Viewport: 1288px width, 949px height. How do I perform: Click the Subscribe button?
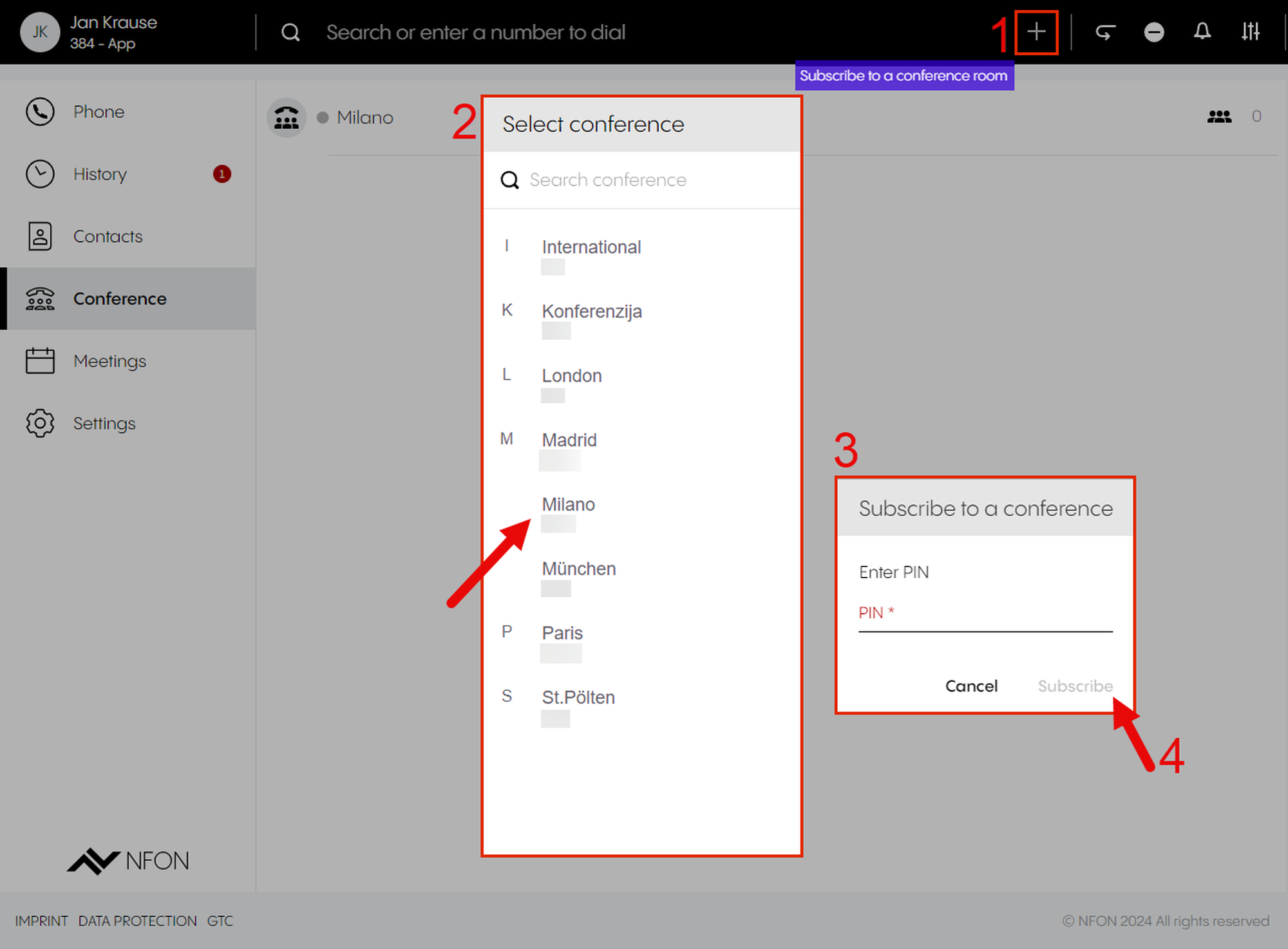(x=1075, y=686)
